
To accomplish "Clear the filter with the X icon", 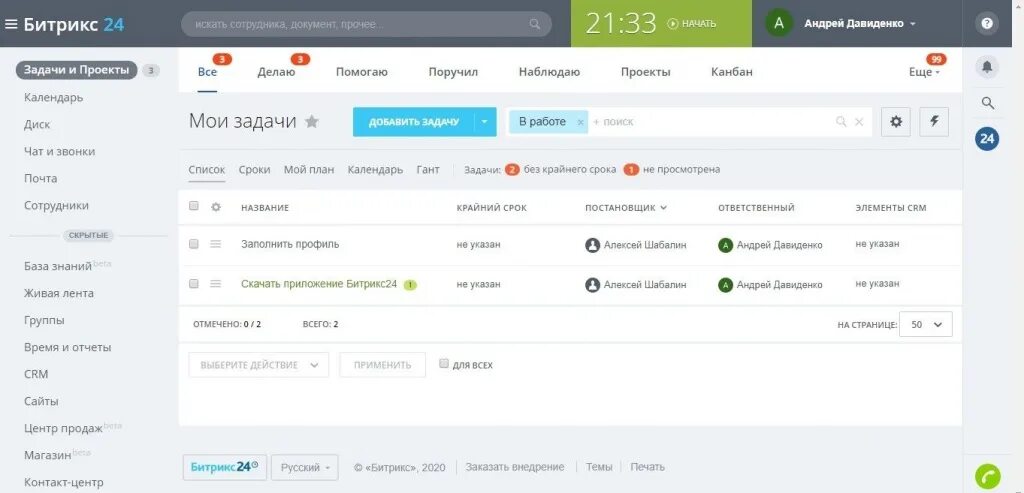I will [x=859, y=121].
